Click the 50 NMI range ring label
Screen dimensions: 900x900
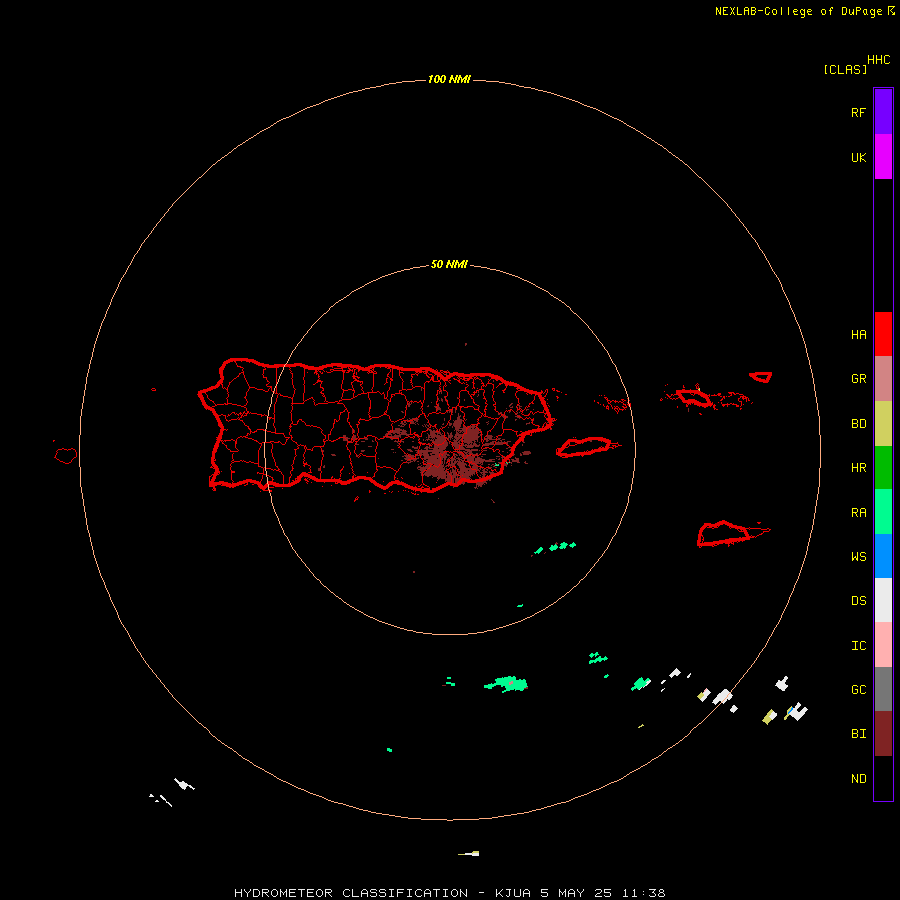click(x=449, y=265)
